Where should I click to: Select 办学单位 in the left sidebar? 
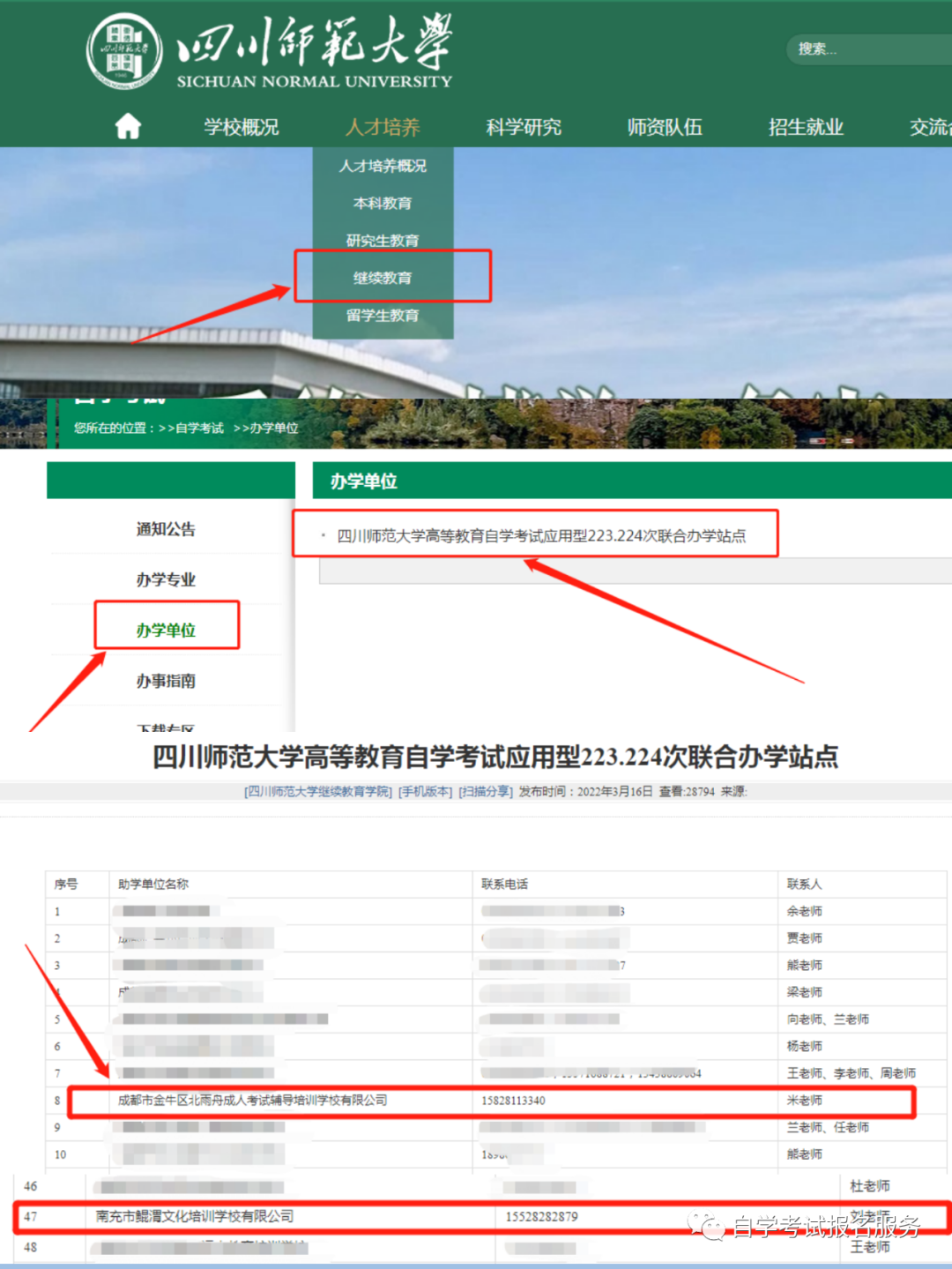(166, 630)
